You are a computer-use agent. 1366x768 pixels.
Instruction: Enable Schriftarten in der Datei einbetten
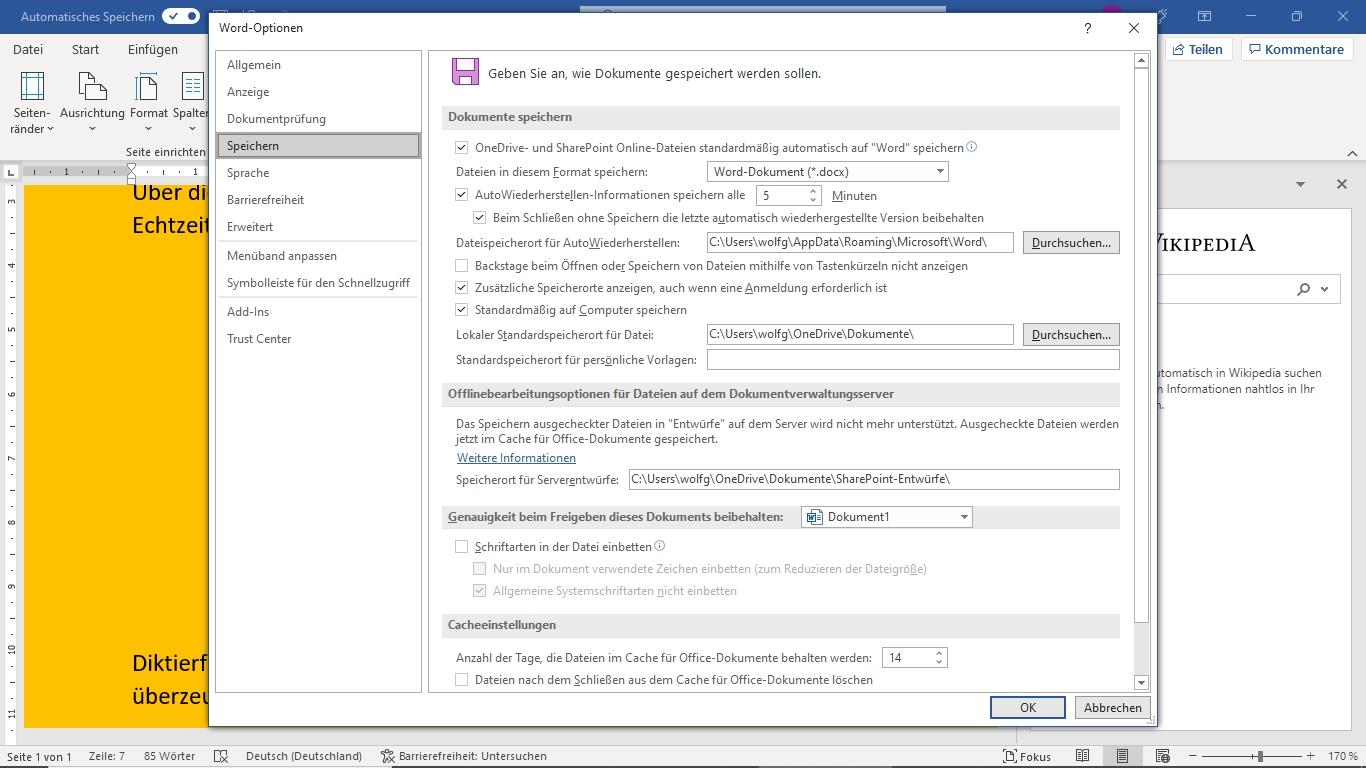point(461,547)
